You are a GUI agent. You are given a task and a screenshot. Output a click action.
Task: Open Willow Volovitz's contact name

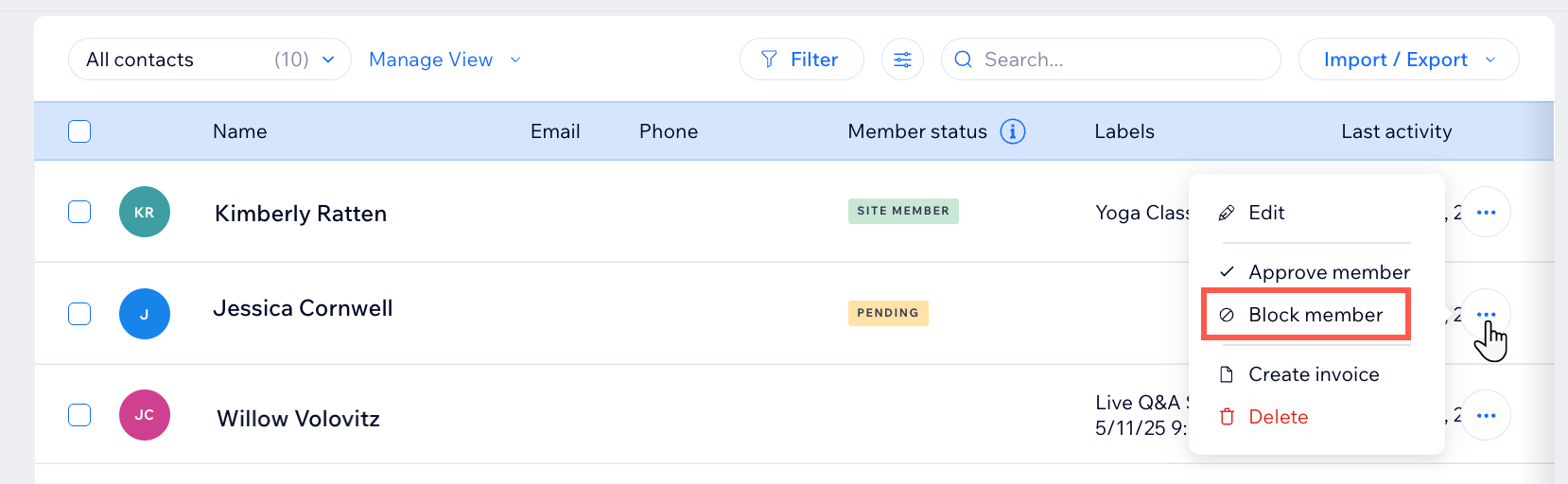point(299,419)
